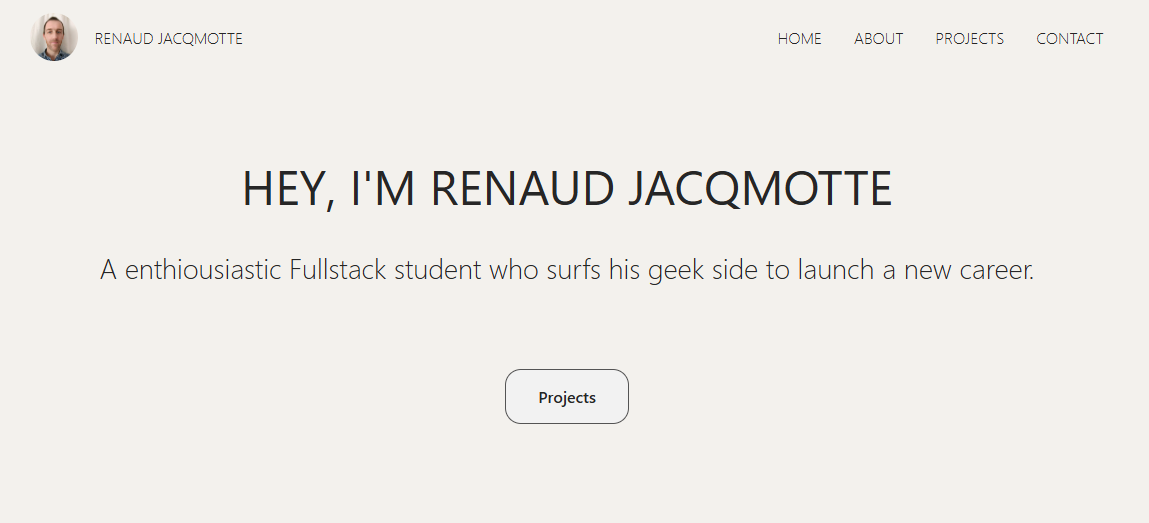Click the word "enthiousiastic" in the tagline
1149x523 pixels.
pyautogui.click(x=203, y=270)
